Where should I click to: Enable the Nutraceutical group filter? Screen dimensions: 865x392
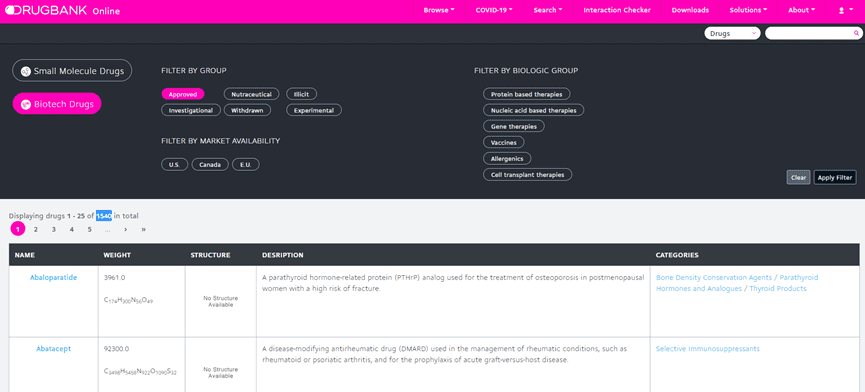point(252,94)
